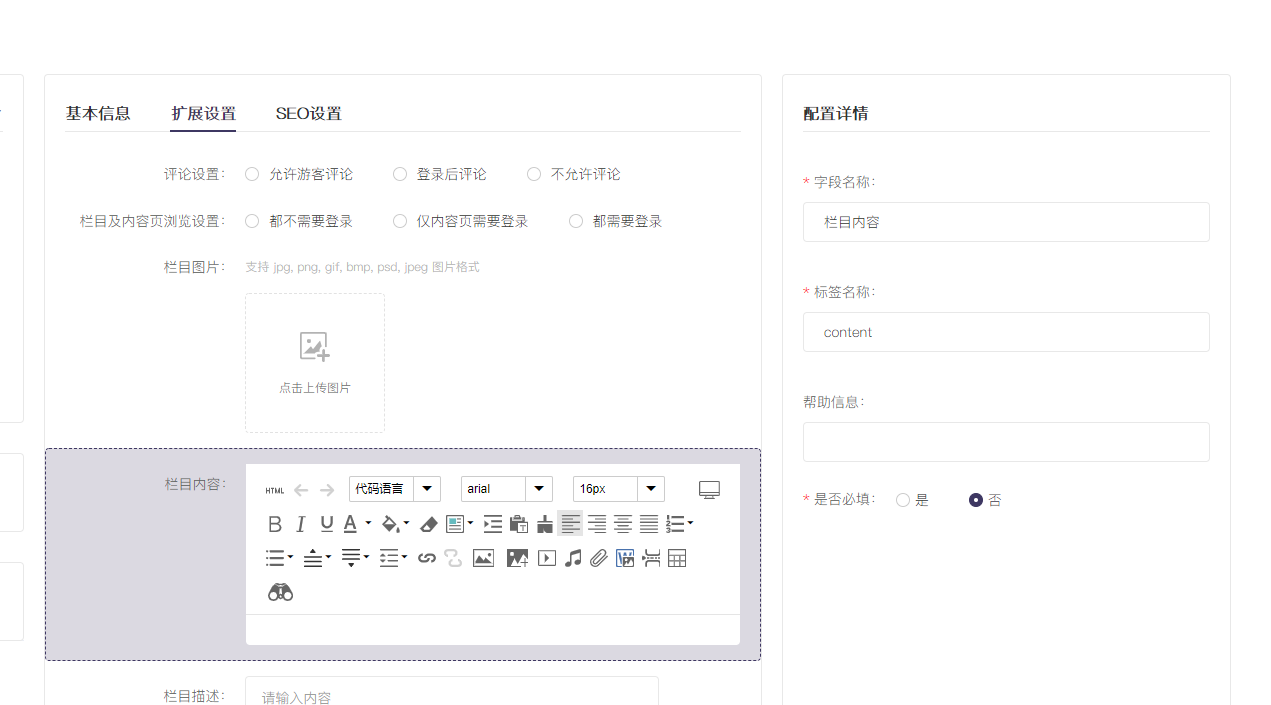Switch to the 基本信息 tab
The width and height of the screenshot is (1271, 705).
coord(98,113)
